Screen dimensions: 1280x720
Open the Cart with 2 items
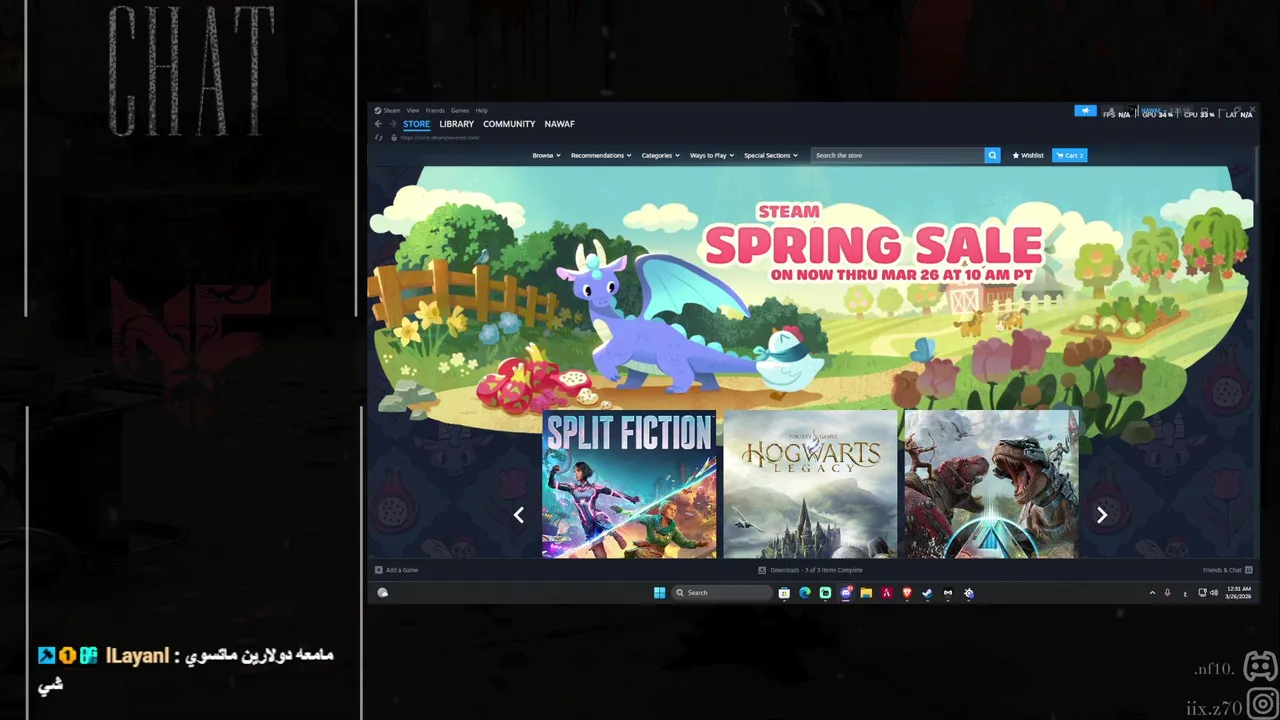pos(1070,155)
